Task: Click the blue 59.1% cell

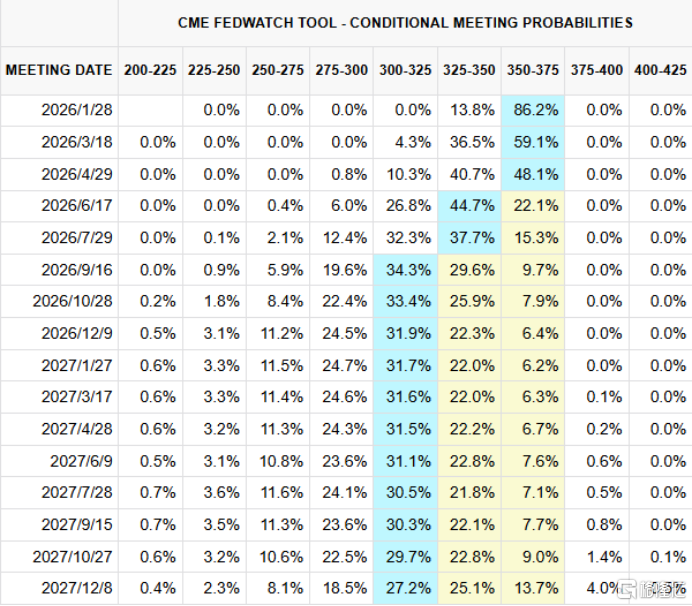Action: tap(533, 142)
